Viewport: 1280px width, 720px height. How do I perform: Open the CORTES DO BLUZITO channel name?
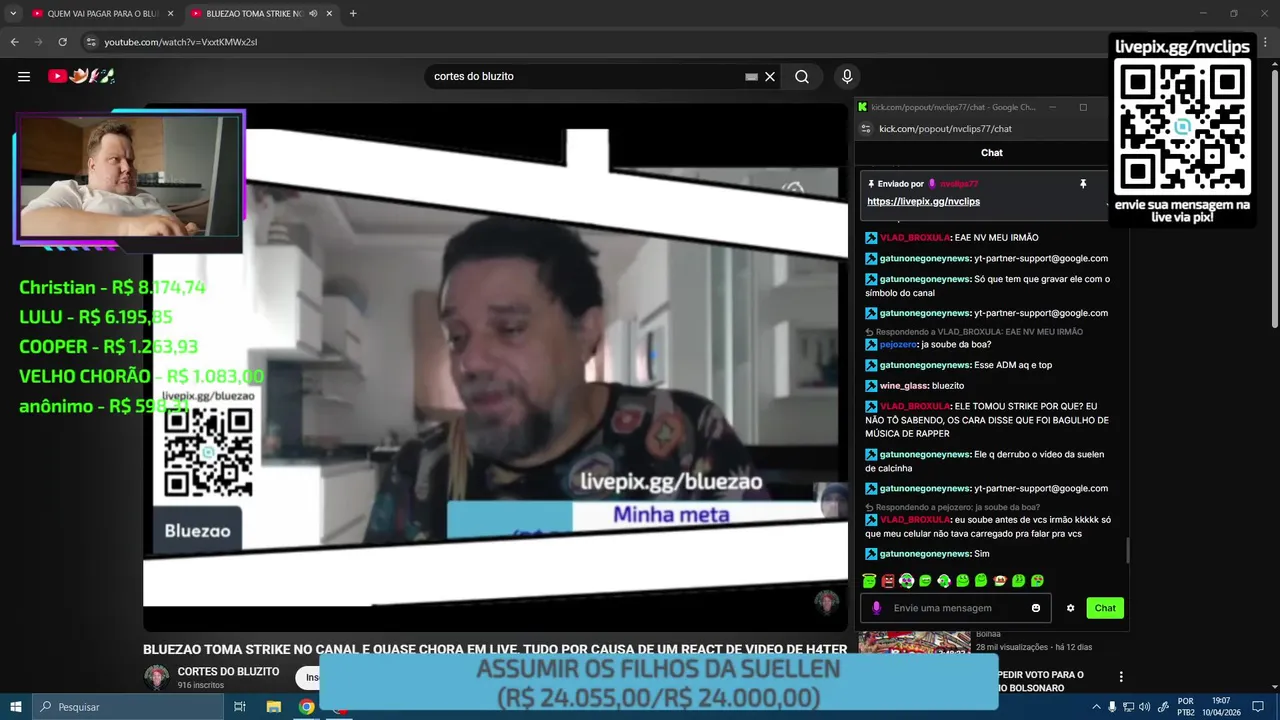click(228, 671)
